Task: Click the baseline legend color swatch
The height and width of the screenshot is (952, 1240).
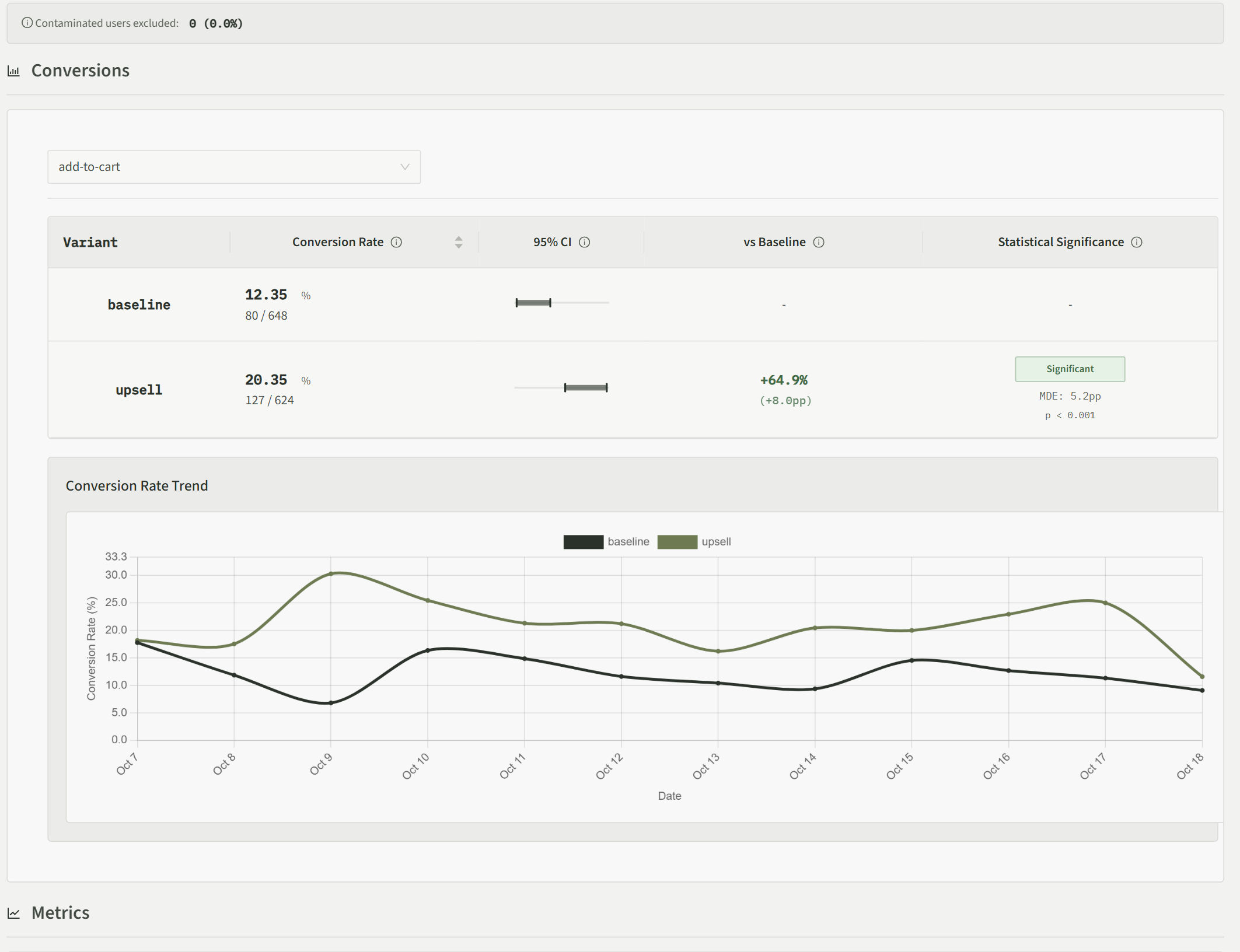Action: click(583, 542)
